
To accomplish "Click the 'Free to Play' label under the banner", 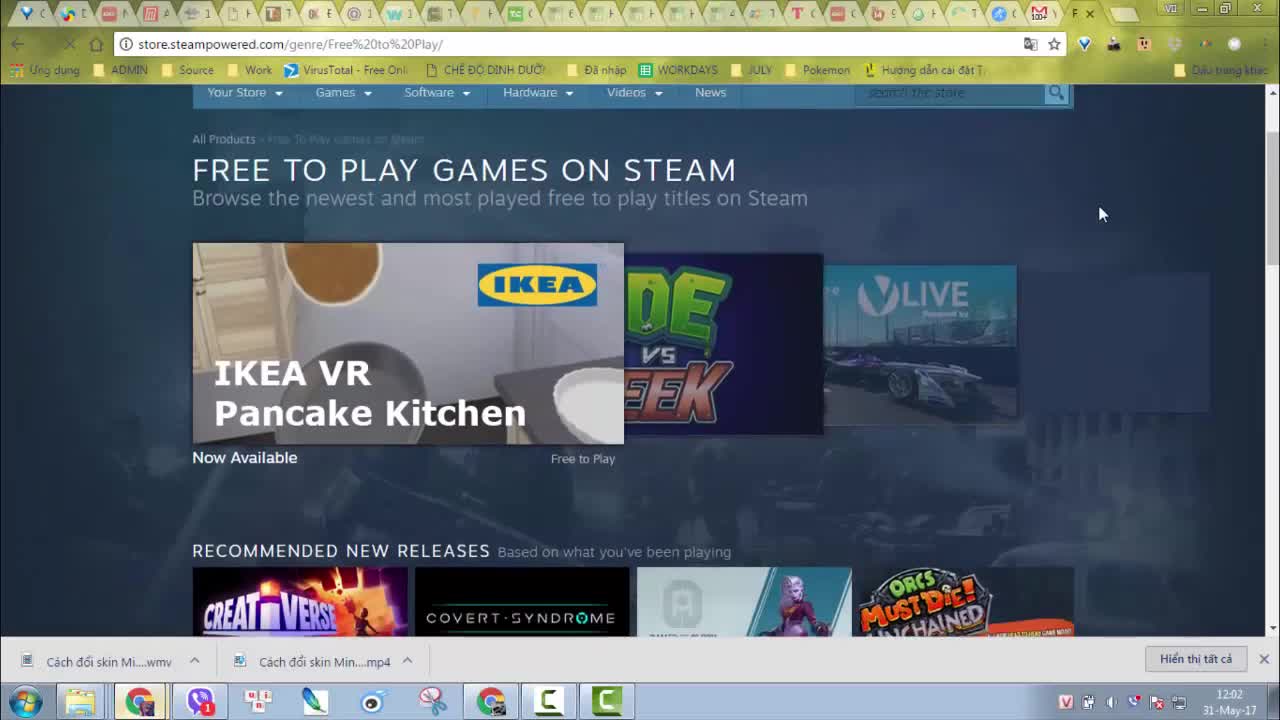I will point(583,459).
